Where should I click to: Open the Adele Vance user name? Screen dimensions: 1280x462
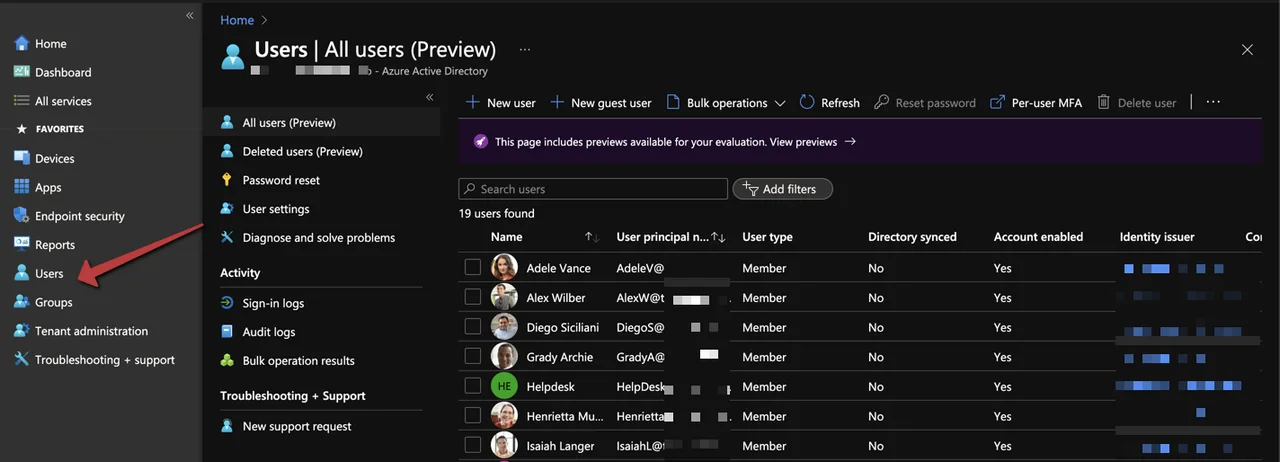[x=559, y=268]
